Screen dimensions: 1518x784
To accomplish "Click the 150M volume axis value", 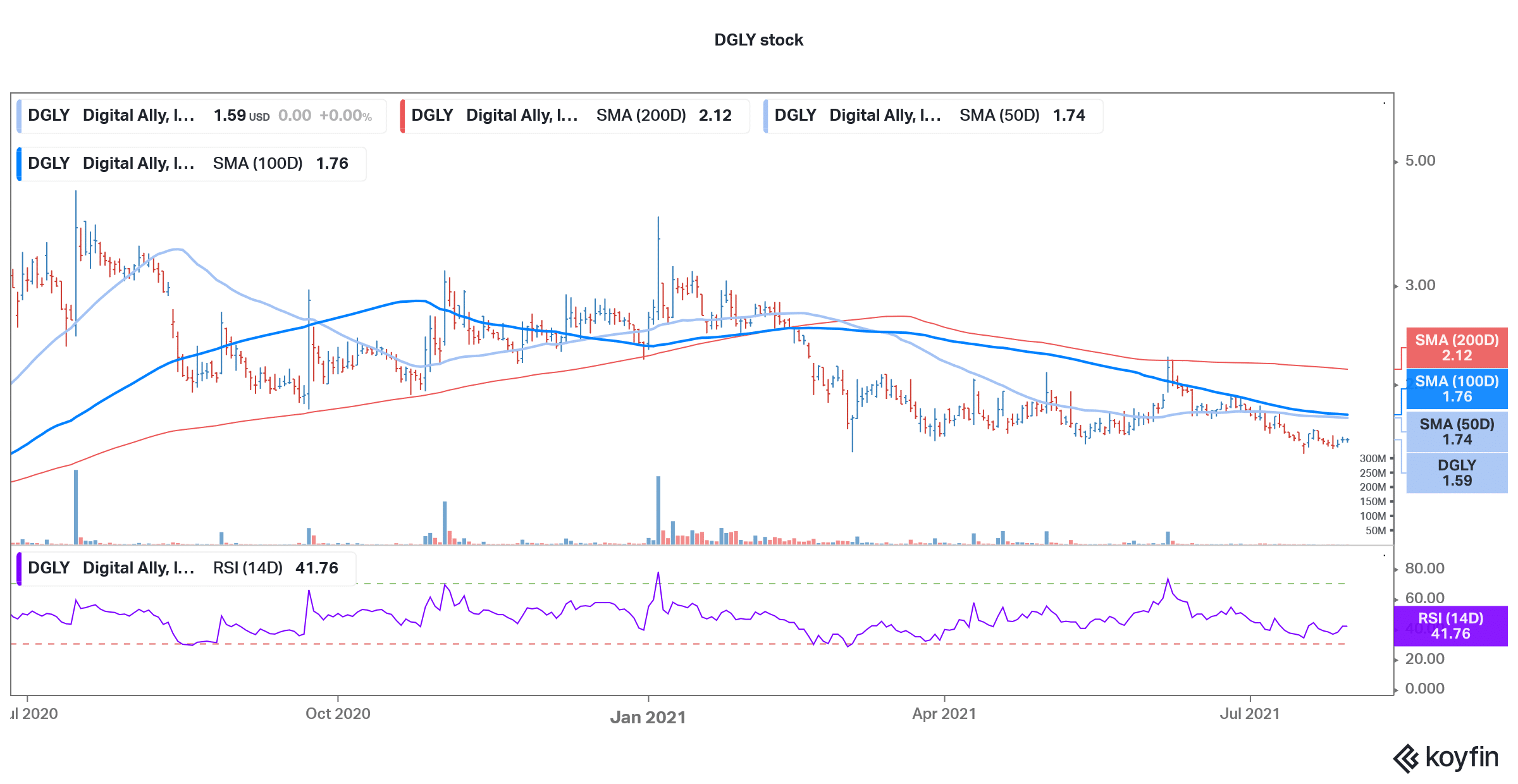I will click(x=1373, y=501).
